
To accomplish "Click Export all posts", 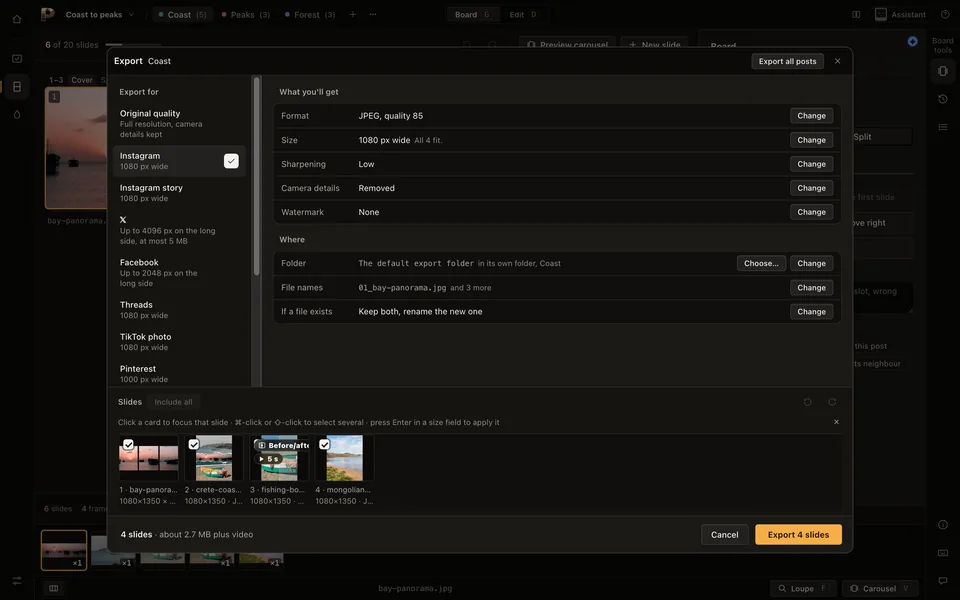I will coord(787,61).
